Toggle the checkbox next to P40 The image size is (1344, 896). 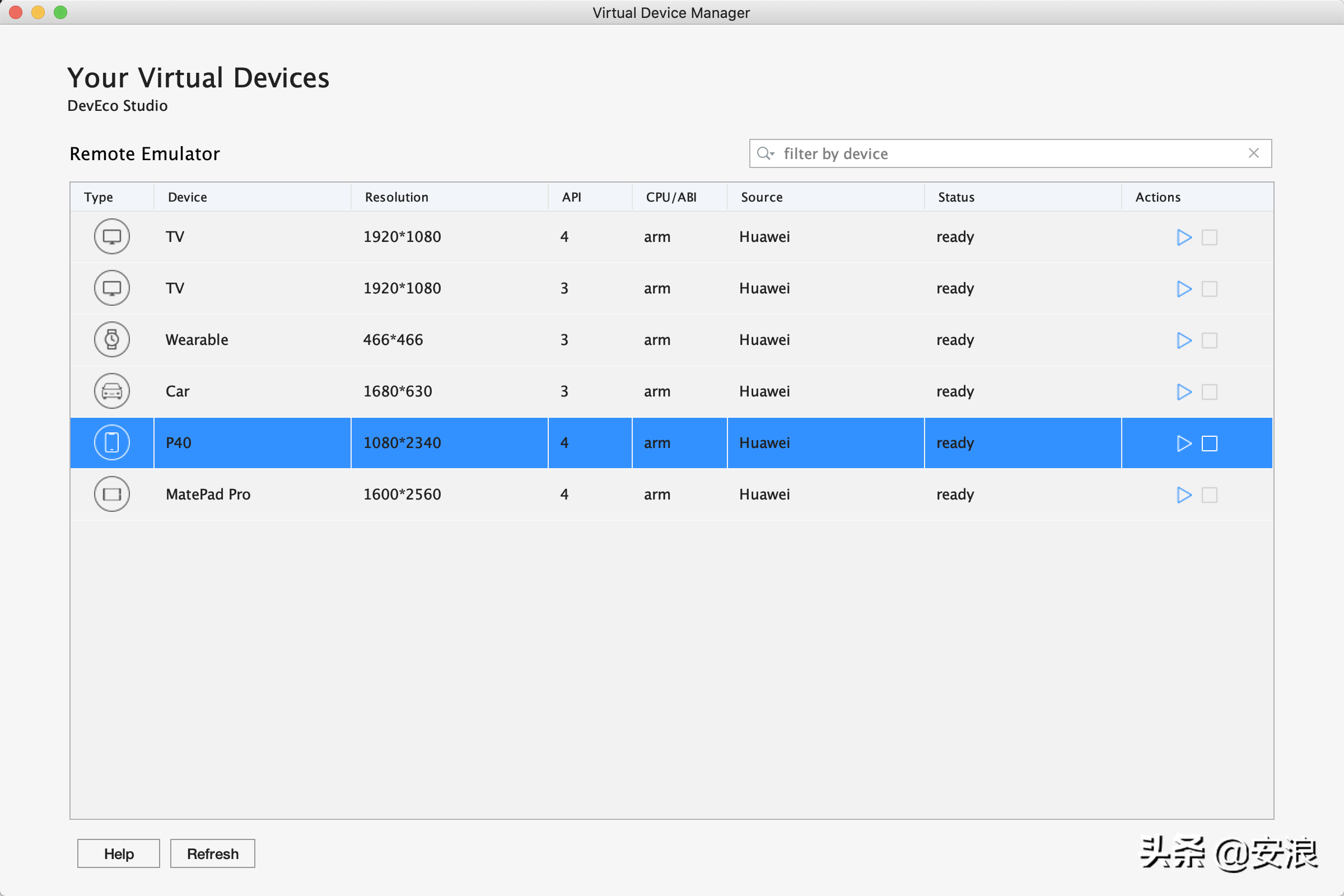coord(1210,443)
